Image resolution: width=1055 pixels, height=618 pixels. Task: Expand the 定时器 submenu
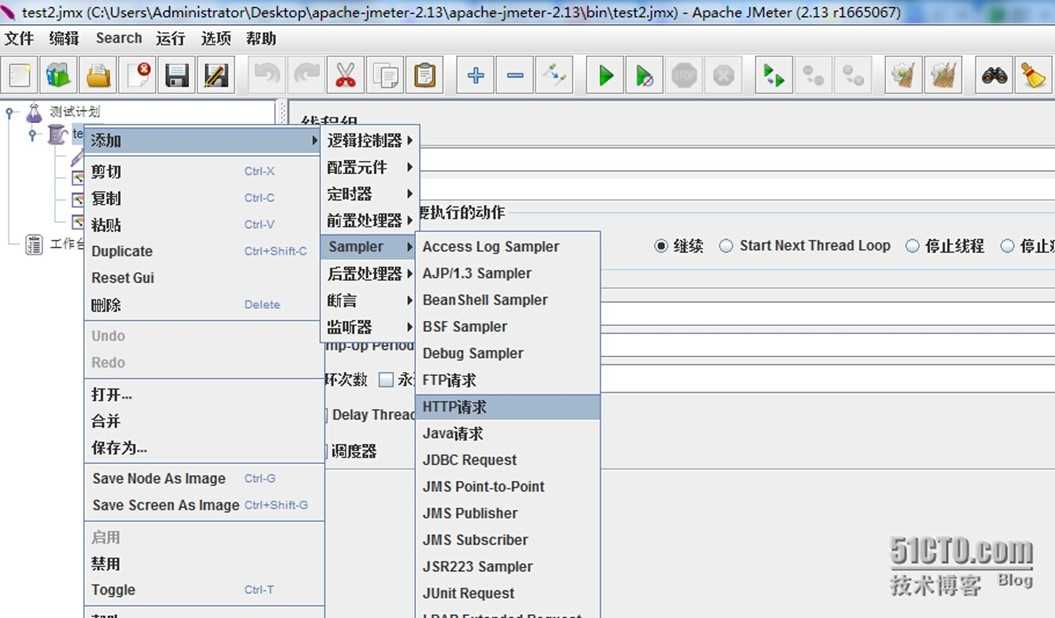pyautogui.click(x=370, y=194)
